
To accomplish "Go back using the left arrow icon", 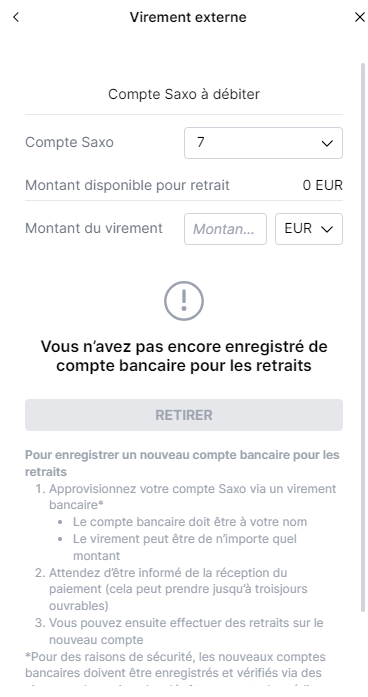I will click(16, 17).
